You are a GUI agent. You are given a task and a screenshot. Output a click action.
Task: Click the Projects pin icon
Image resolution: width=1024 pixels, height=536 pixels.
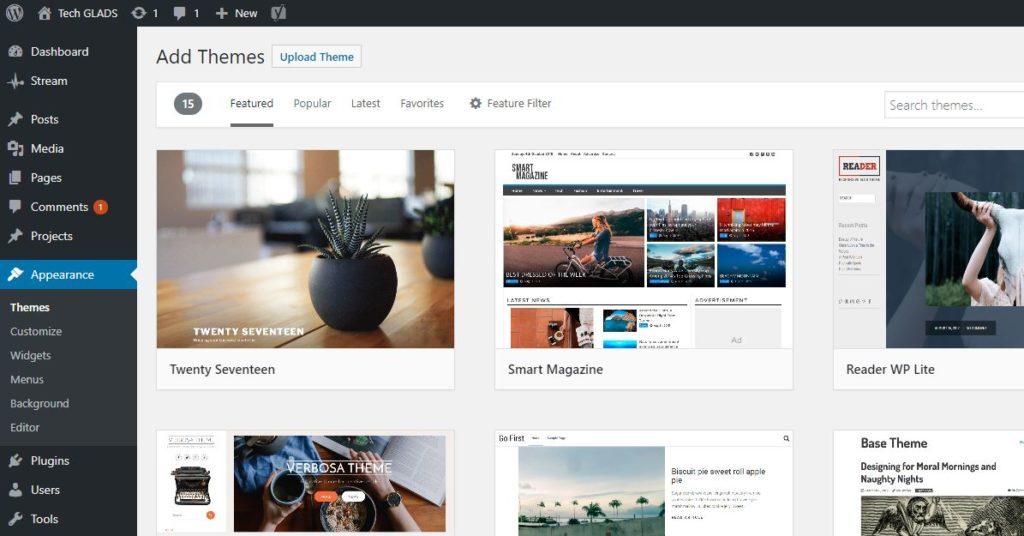tap(16, 236)
